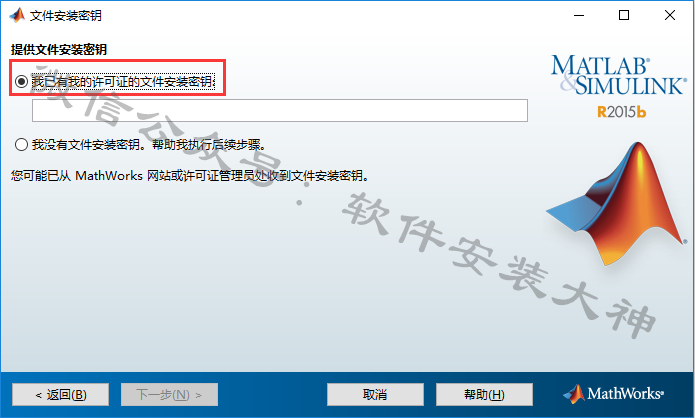Viewport: 695px width, 418px height.
Task: Click the R2015b version label
Action: coord(621,112)
